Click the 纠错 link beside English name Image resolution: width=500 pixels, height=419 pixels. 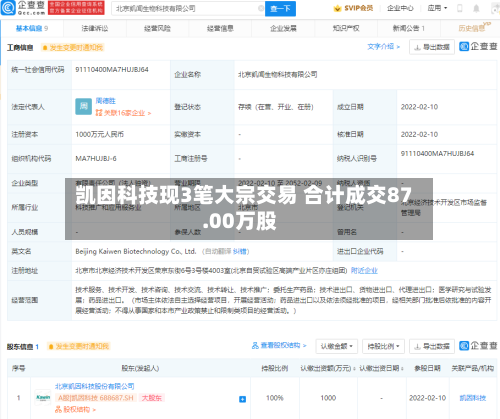pyautogui.click(x=239, y=251)
